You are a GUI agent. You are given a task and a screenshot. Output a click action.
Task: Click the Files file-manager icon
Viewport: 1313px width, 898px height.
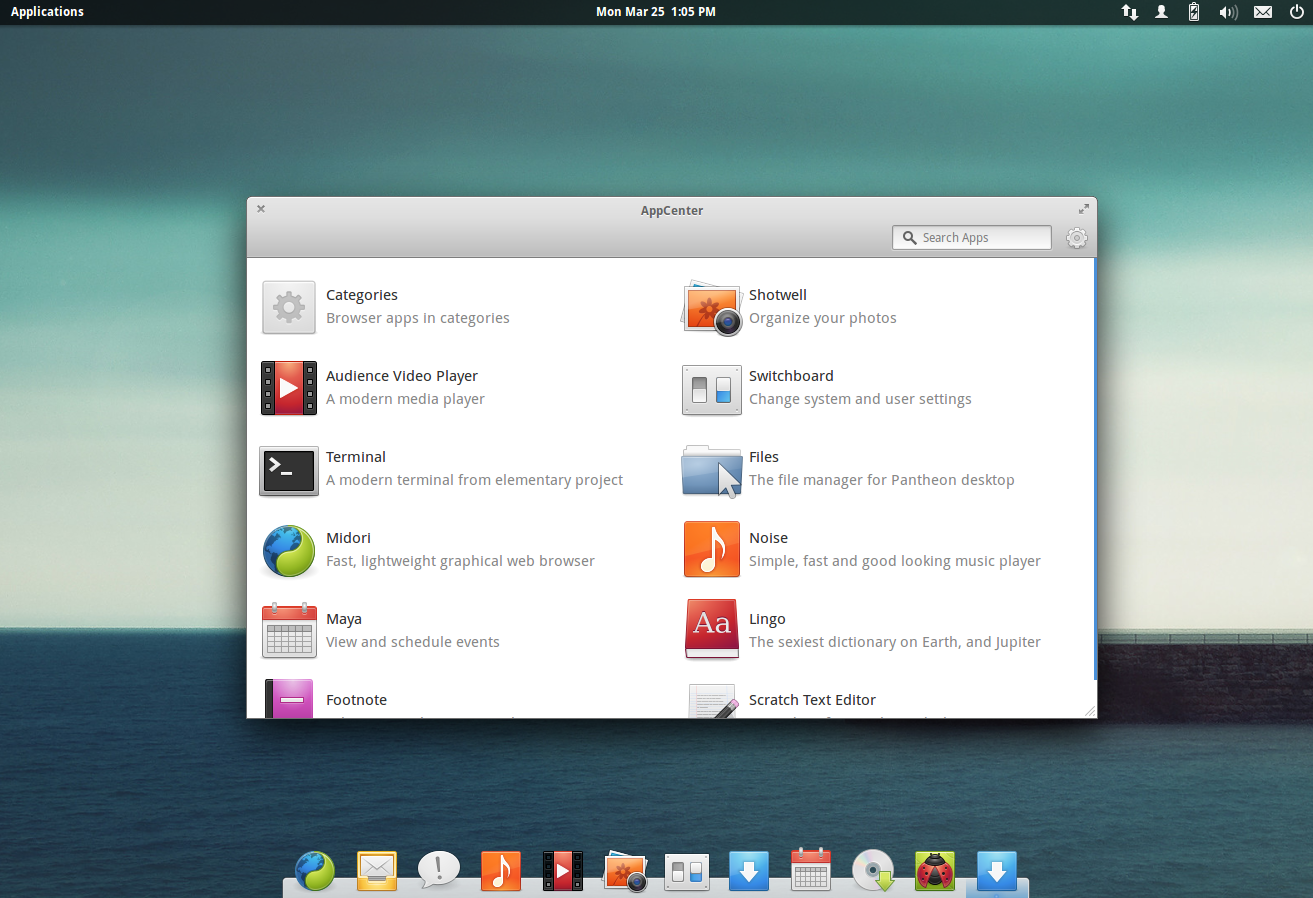711,468
